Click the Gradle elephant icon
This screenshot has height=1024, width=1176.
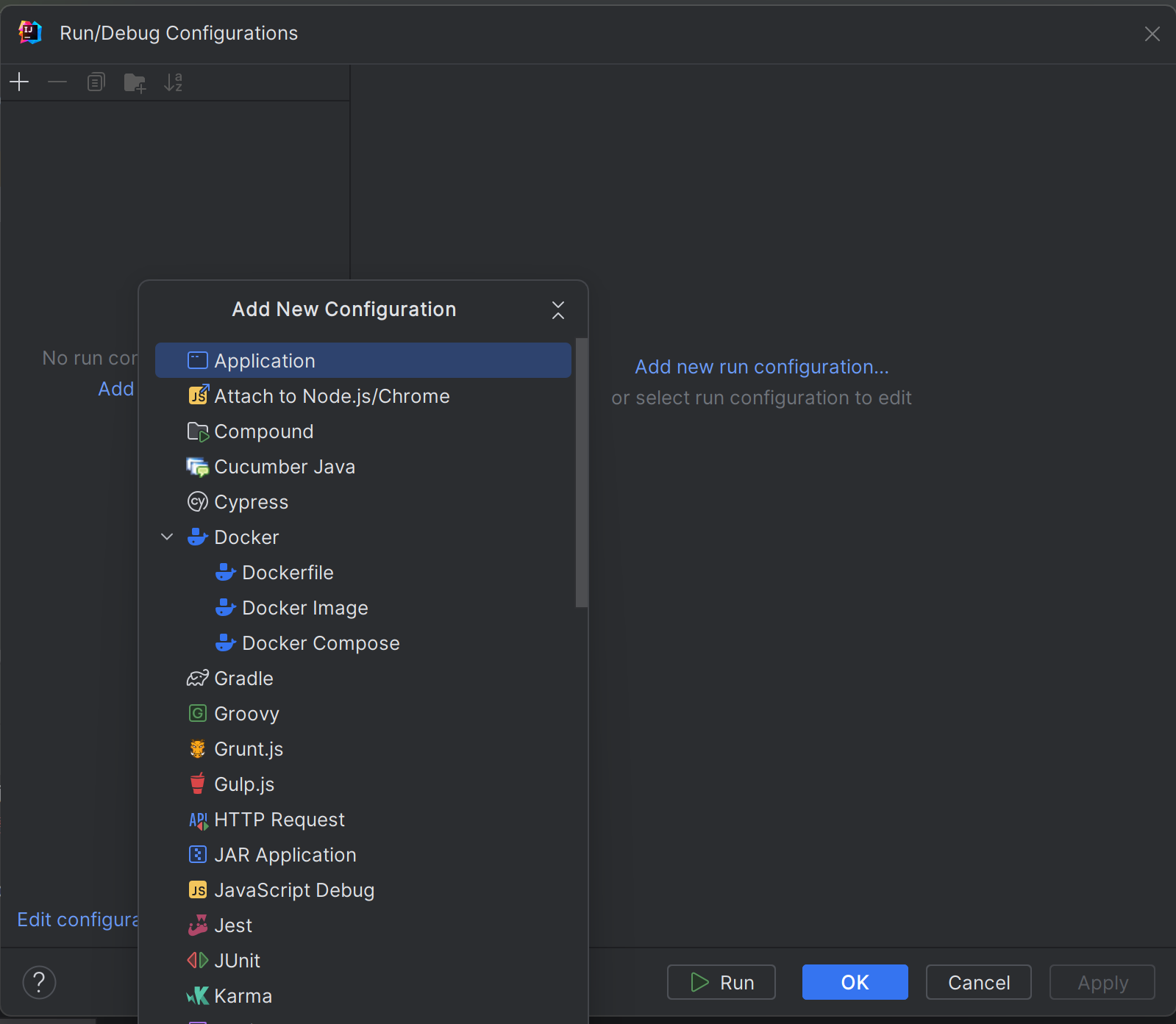[x=198, y=679]
